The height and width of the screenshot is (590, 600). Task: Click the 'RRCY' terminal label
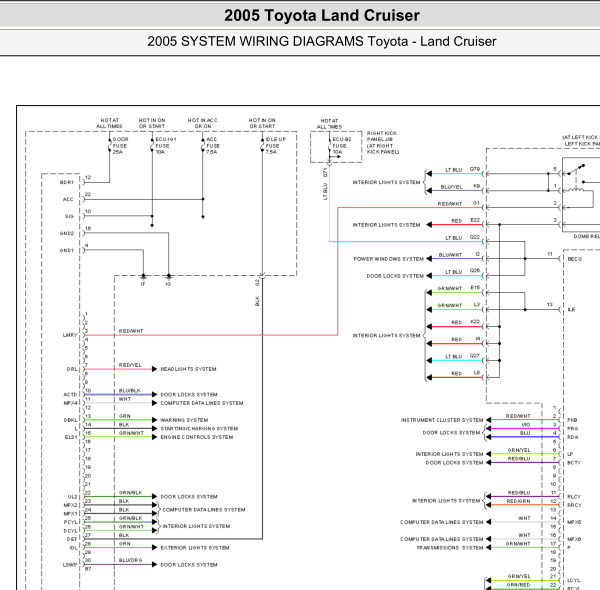574,505
